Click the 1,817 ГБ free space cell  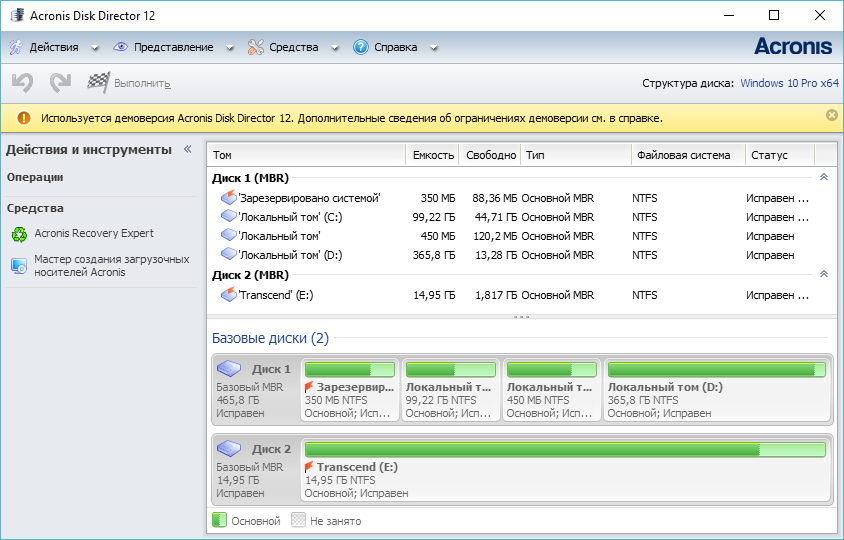[495, 295]
